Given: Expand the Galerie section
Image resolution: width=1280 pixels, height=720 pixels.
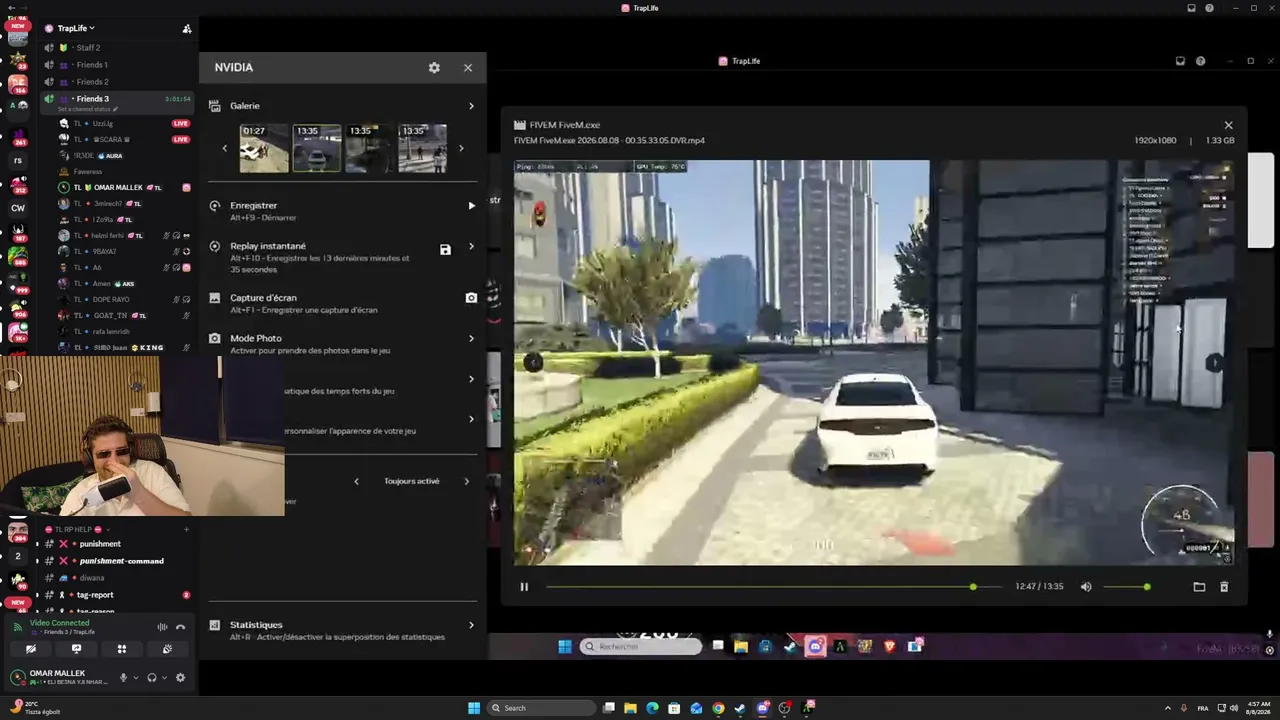Looking at the screenshot, I should click(471, 106).
